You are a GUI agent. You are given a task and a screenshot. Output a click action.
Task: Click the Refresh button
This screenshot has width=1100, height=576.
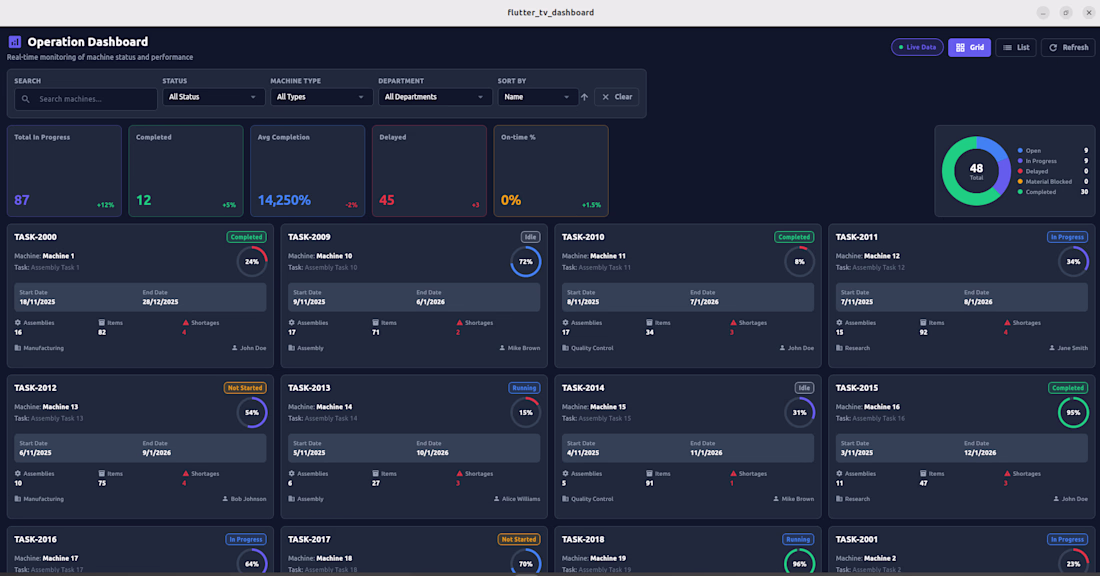[x=1068, y=47]
